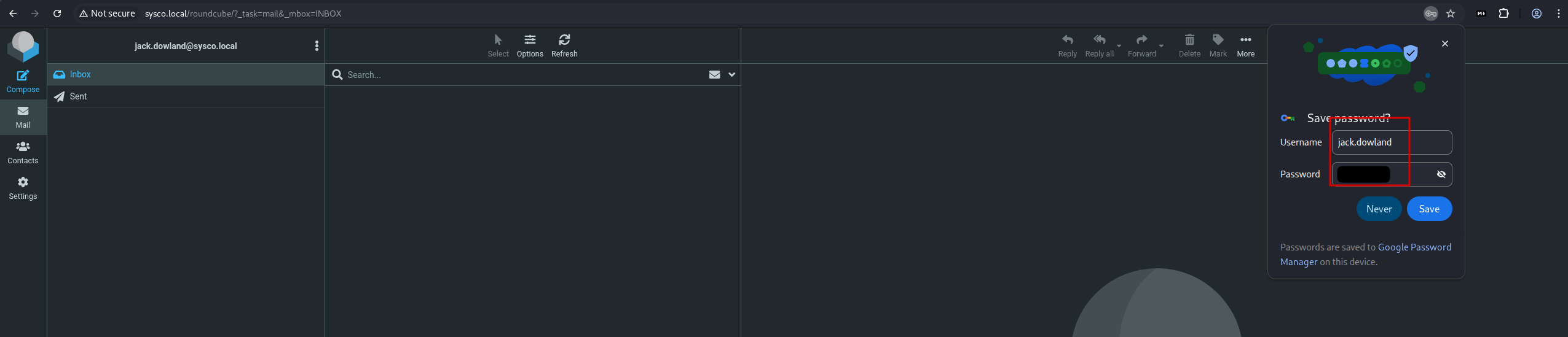Click the Roundcube logo

23,47
